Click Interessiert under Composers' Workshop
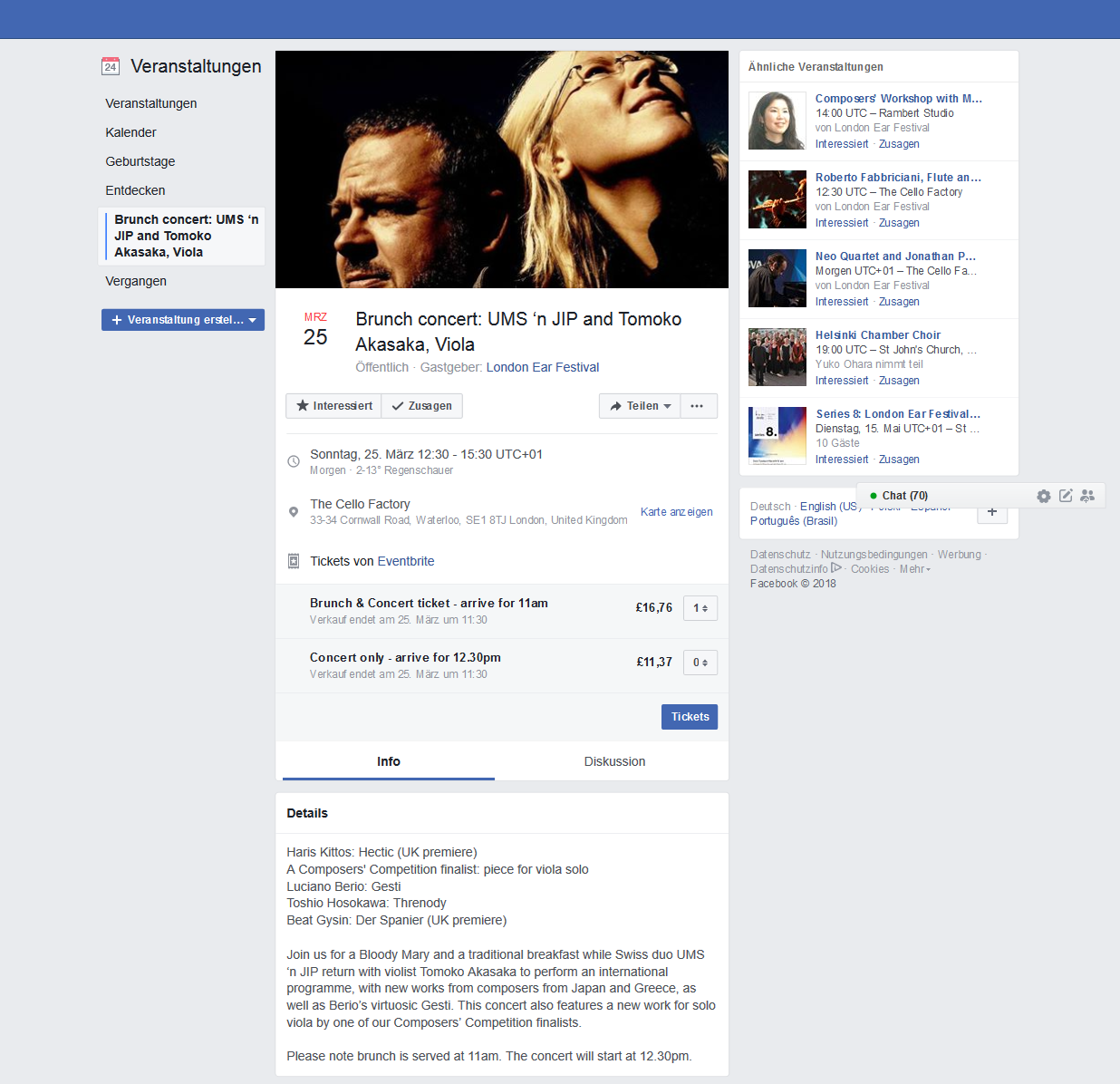Image resolution: width=1120 pixels, height=1084 pixels. pos(842,144)
